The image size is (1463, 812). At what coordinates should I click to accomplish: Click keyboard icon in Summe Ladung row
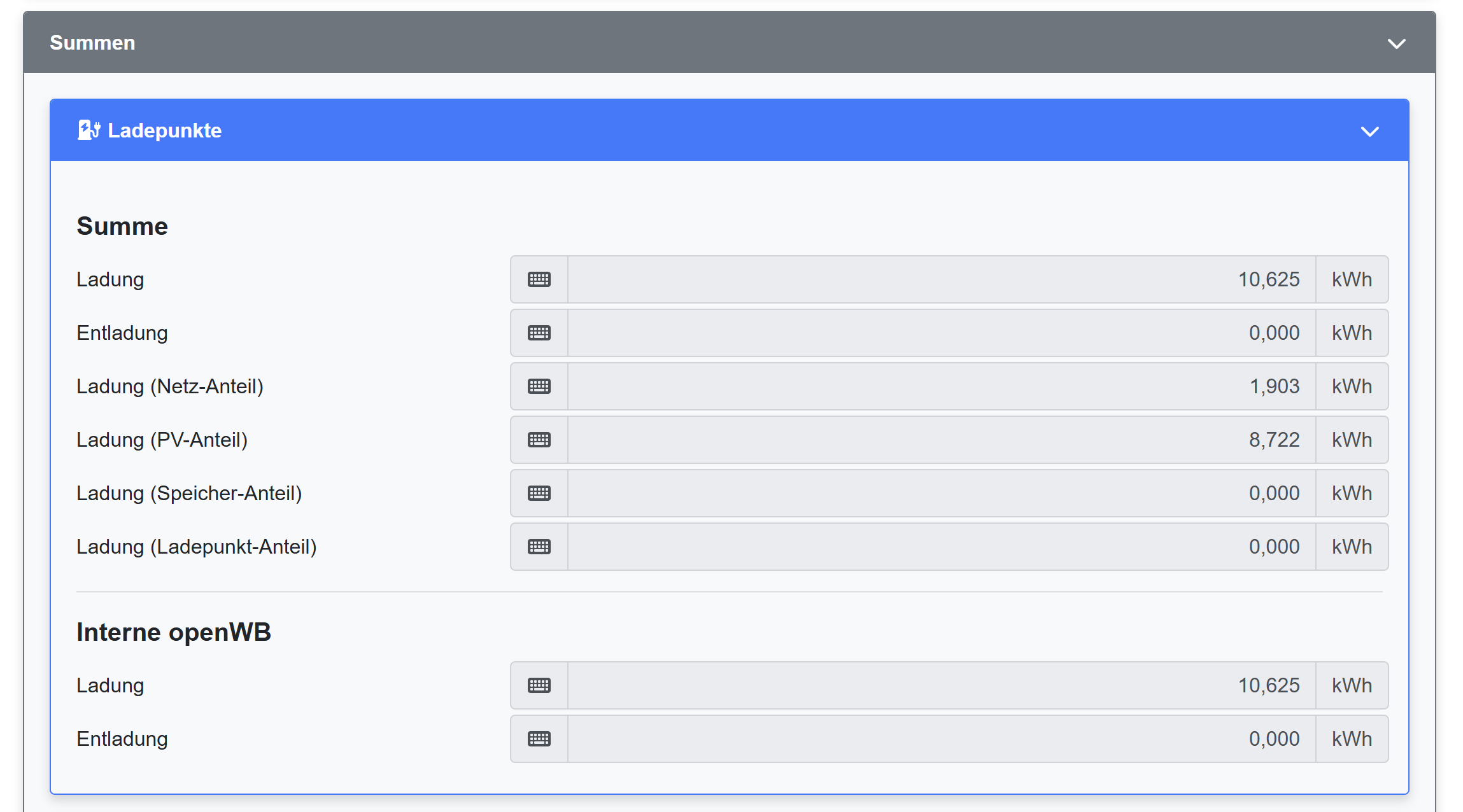[539, 279]
